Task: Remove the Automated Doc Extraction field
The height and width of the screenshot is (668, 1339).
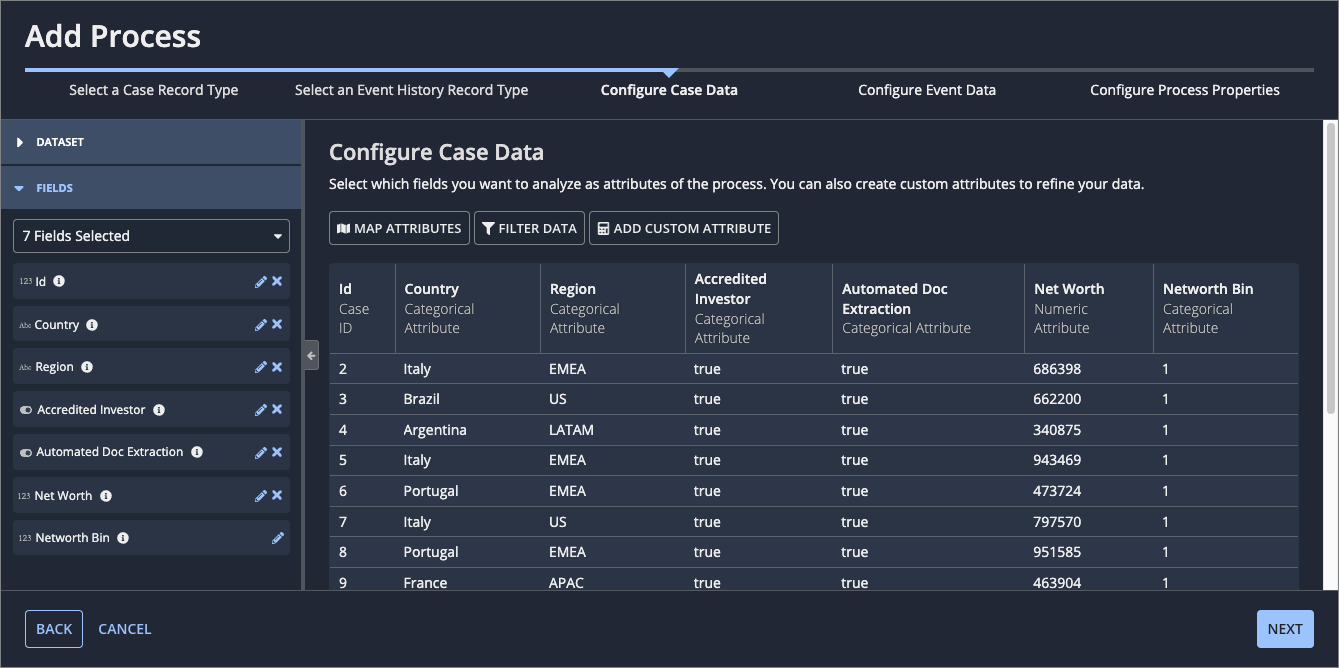Action: [277, 453]
